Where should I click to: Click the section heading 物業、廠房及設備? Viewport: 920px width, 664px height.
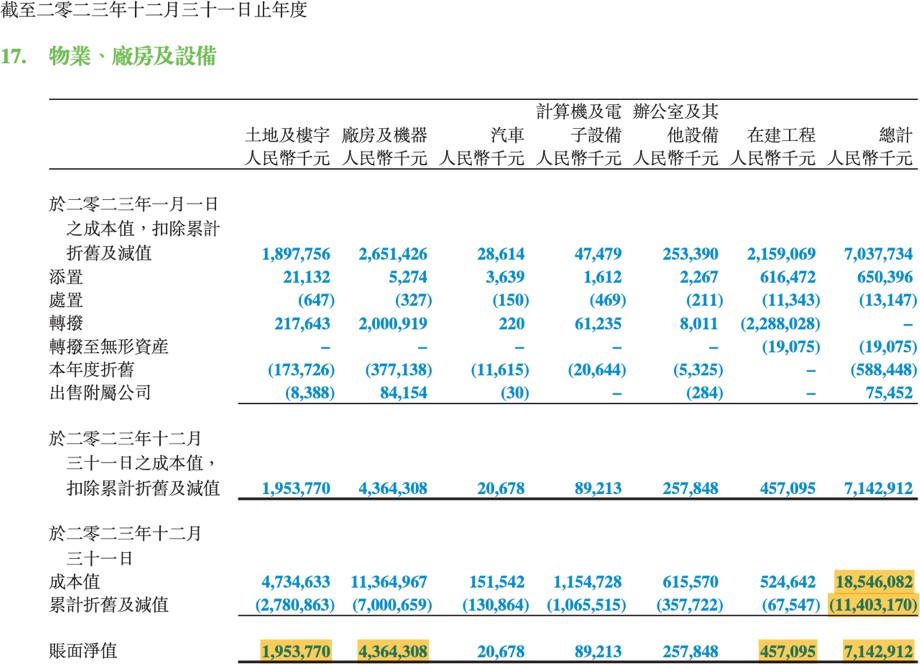(x=133, y=56)
